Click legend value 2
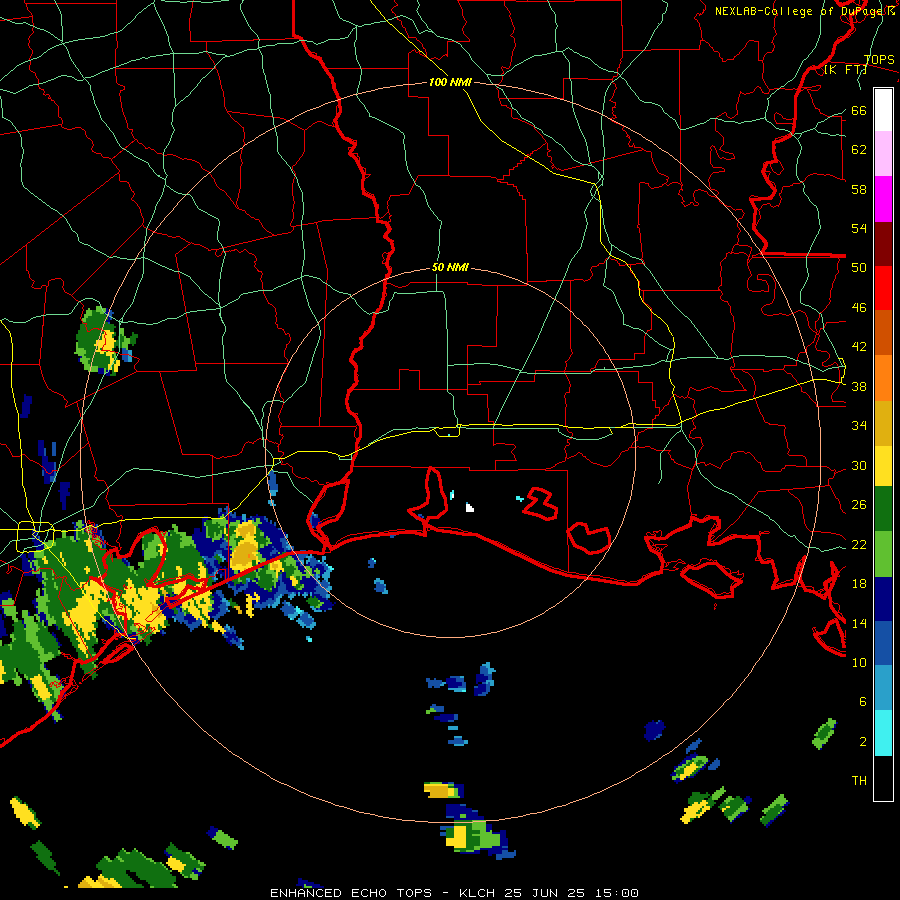900x900 pixels. coord(862,741)
